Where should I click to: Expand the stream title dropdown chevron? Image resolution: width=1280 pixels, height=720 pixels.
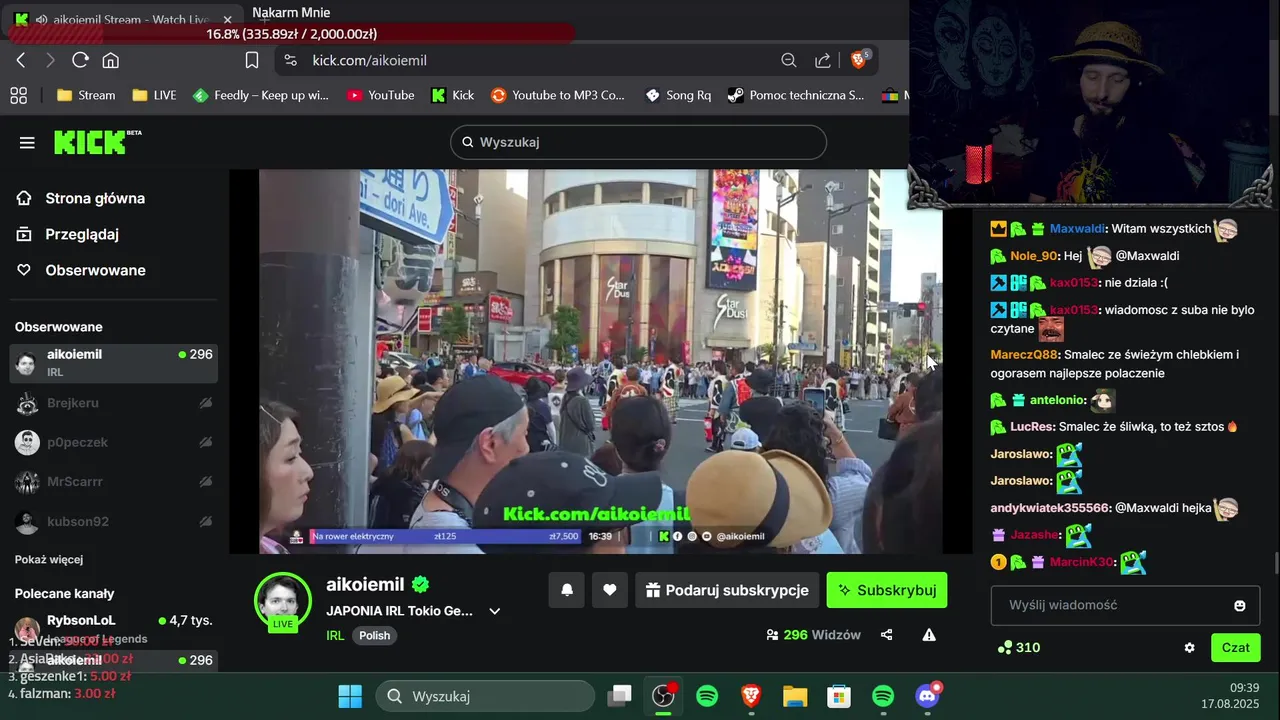pyautogui.click(x=494, y=611)
